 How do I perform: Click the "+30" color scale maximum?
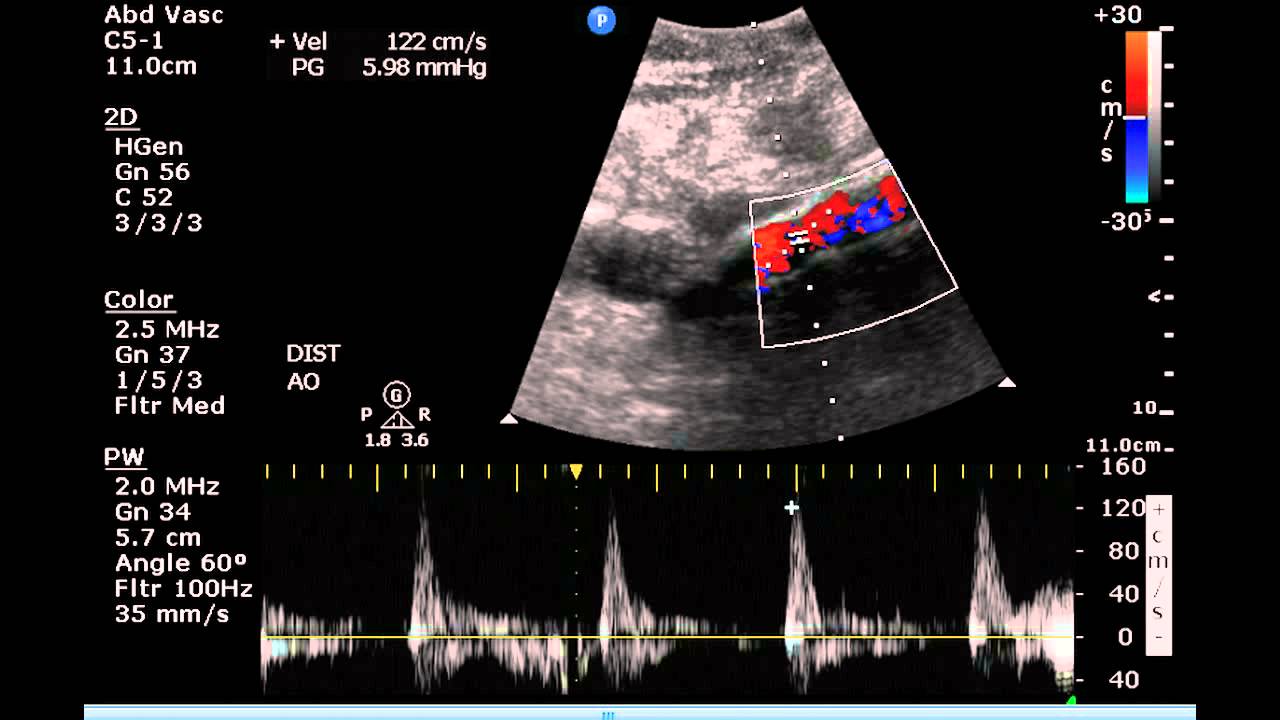[x=1119, y=15]
